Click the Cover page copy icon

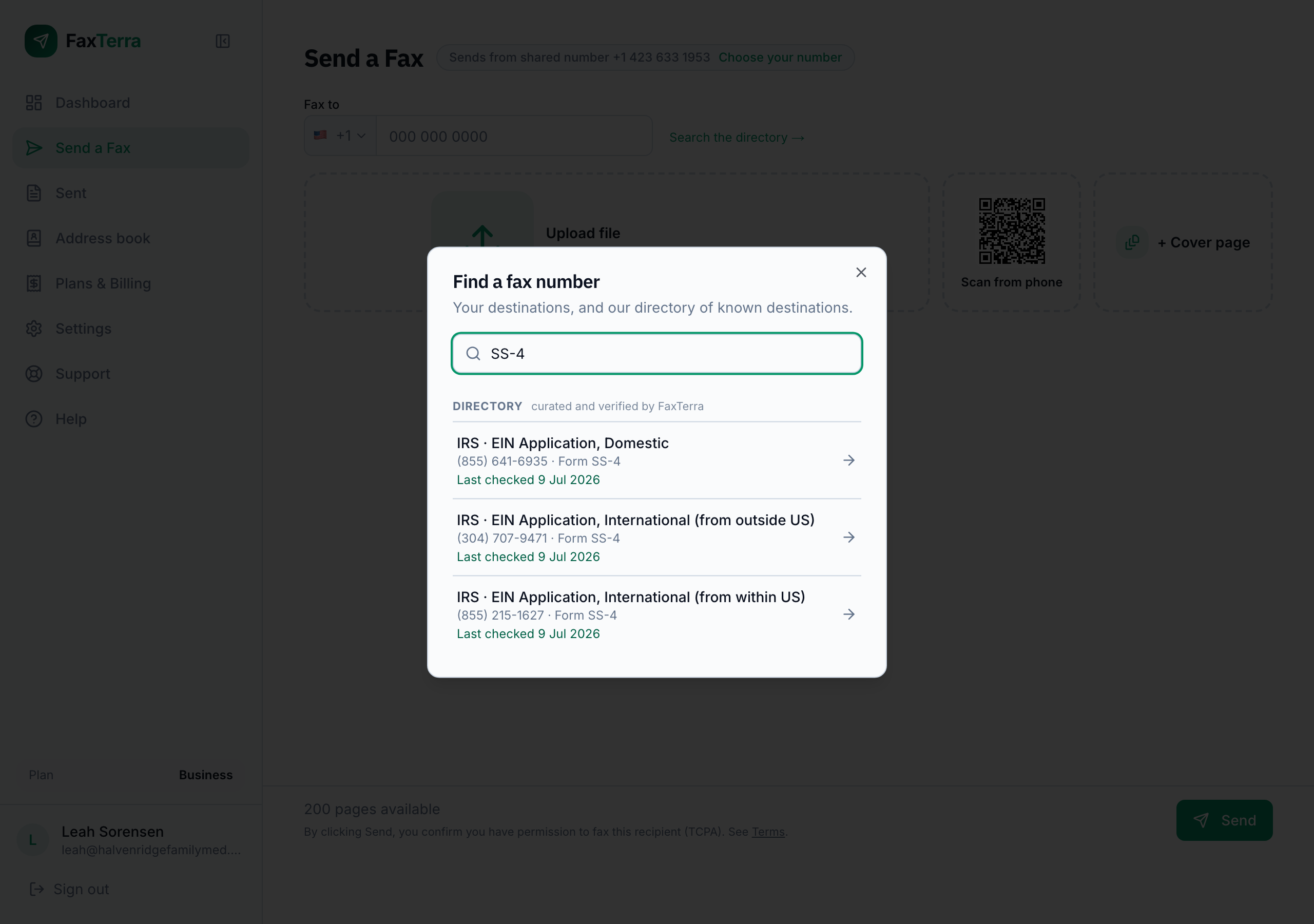1132,242
